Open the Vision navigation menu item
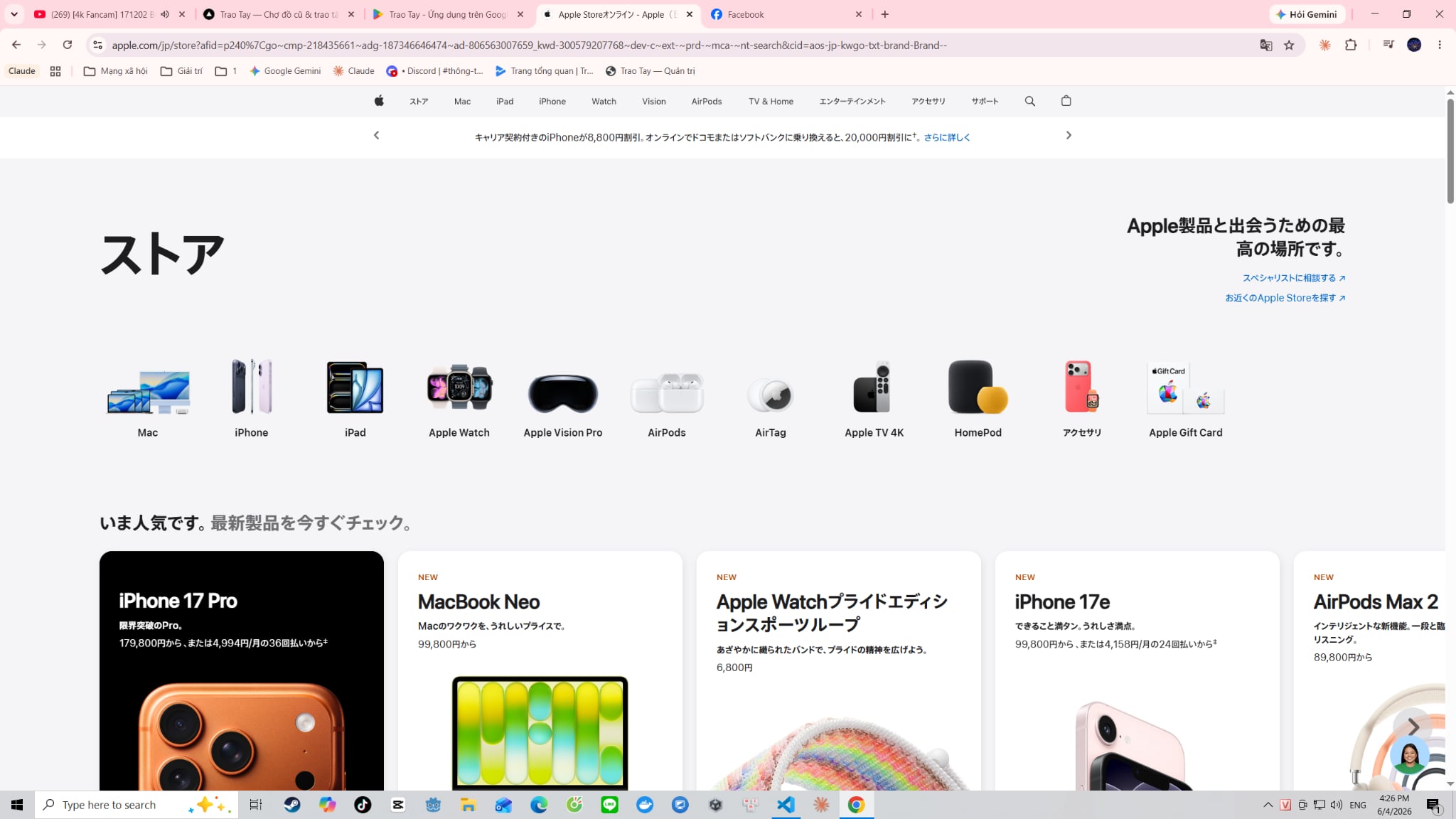The height and width of the screenshot is (819, 1456). click(x=653, y=101)
